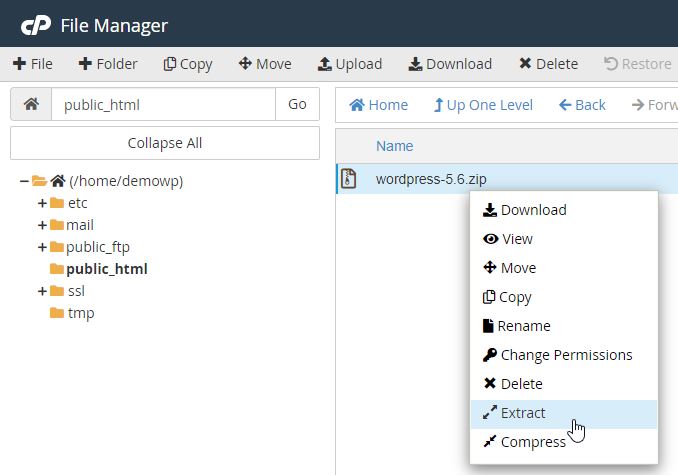
Task: Collapse the /home/demowp root node
Action: tap(24, 181)
